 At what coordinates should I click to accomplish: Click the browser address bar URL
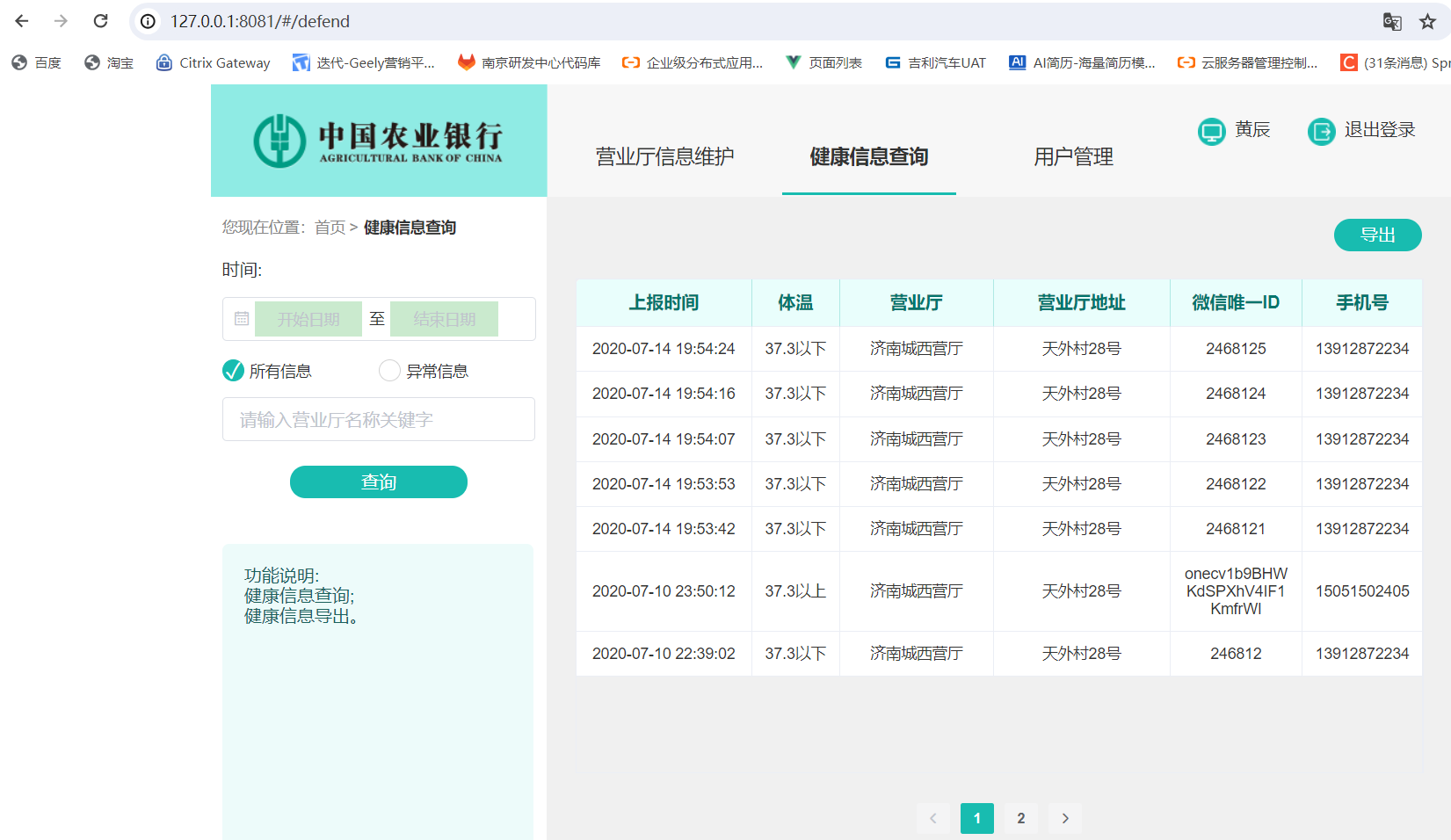(x=260, y=21)
